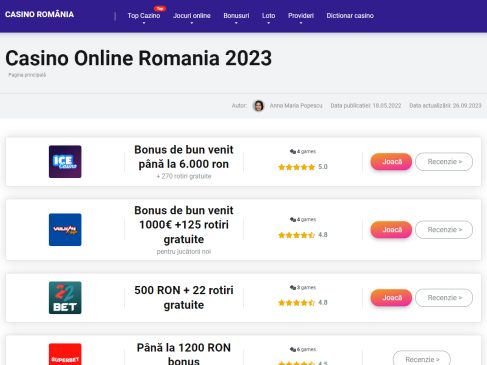Click the Vulkan Vegas 4.8 star rating
Image resolution: width=487 pixels, height=365 pixels.
[296, 235]
